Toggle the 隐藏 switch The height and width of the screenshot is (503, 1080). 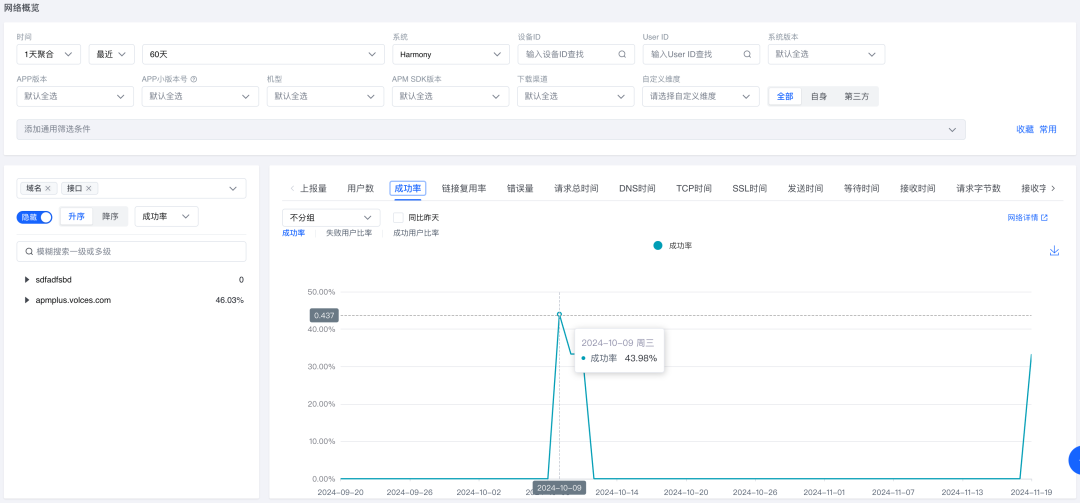point(35,217)
